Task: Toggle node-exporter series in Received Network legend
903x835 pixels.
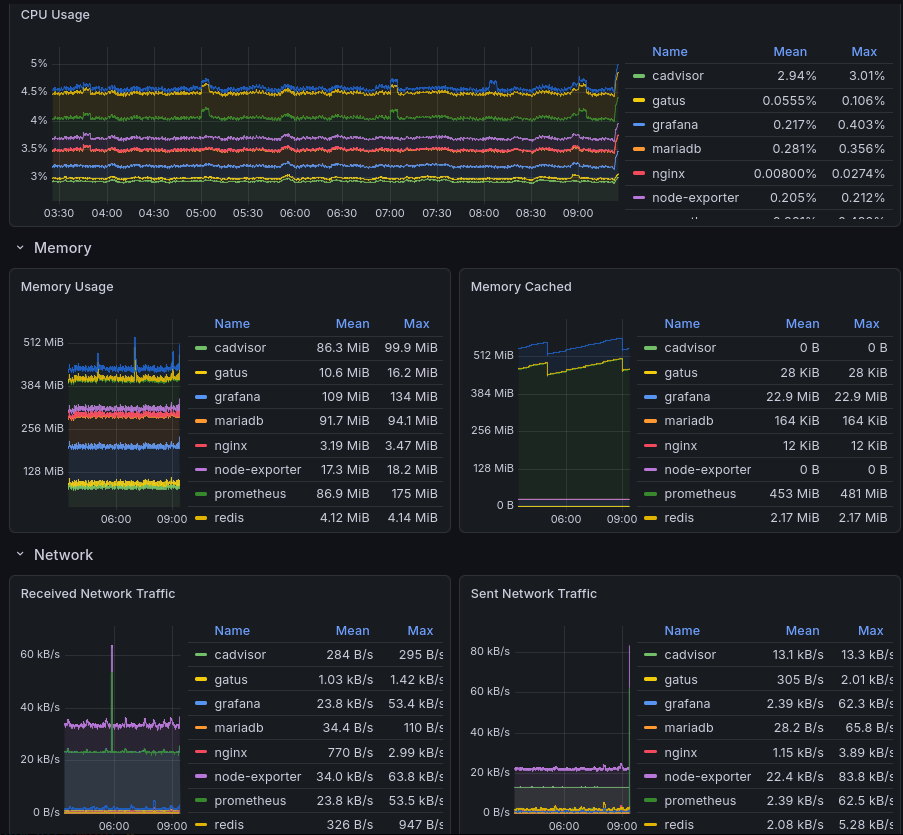Action: 257,777
